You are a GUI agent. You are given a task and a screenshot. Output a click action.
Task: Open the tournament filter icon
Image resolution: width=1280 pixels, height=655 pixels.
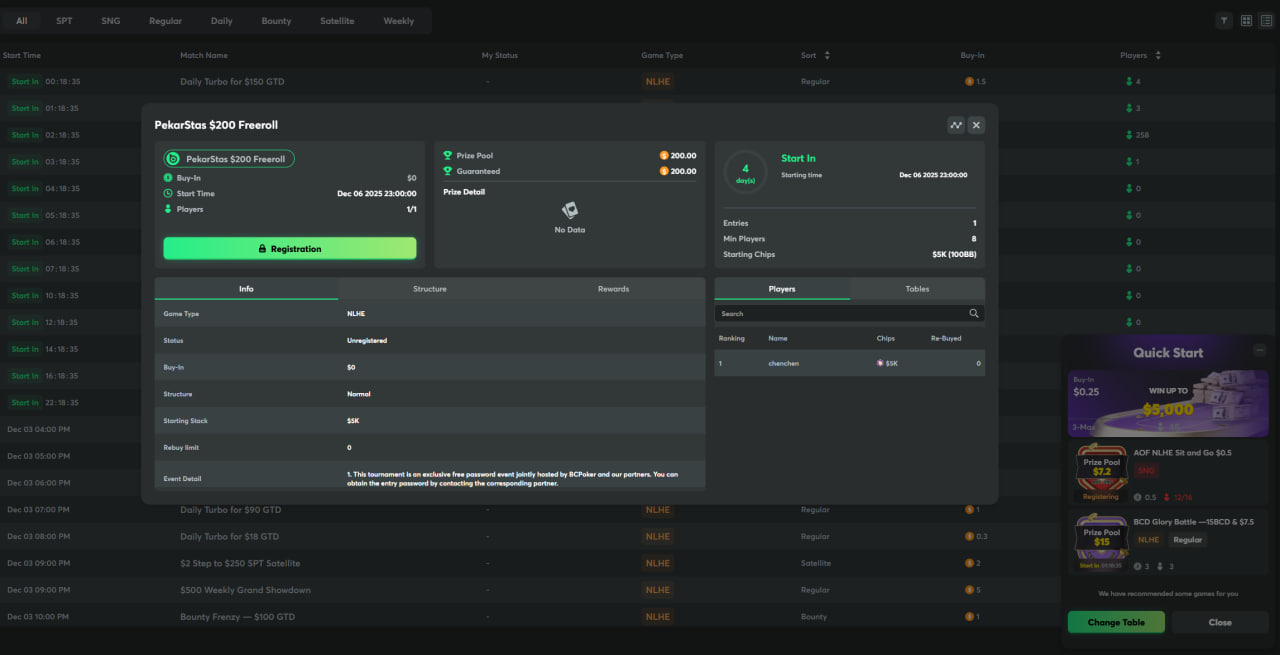(x=1224, y=20)
